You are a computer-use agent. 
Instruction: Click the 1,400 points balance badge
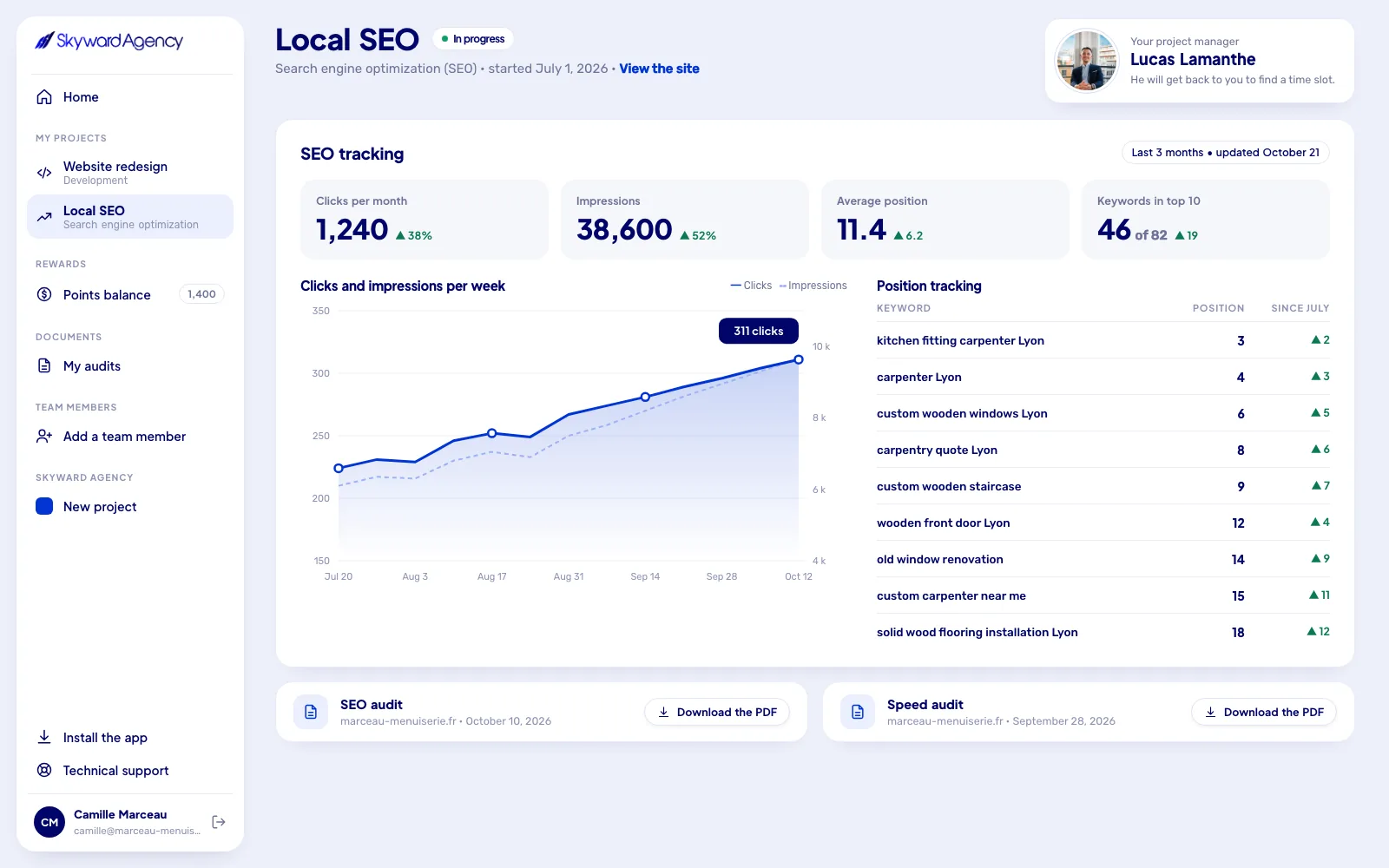coord(201,294)
